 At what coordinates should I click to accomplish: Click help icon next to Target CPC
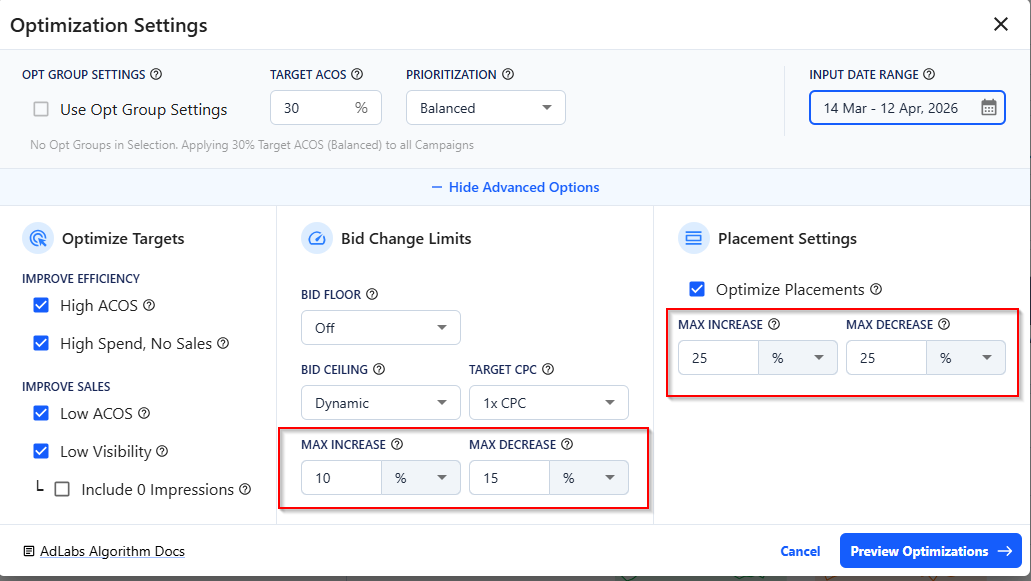(548, 369)
